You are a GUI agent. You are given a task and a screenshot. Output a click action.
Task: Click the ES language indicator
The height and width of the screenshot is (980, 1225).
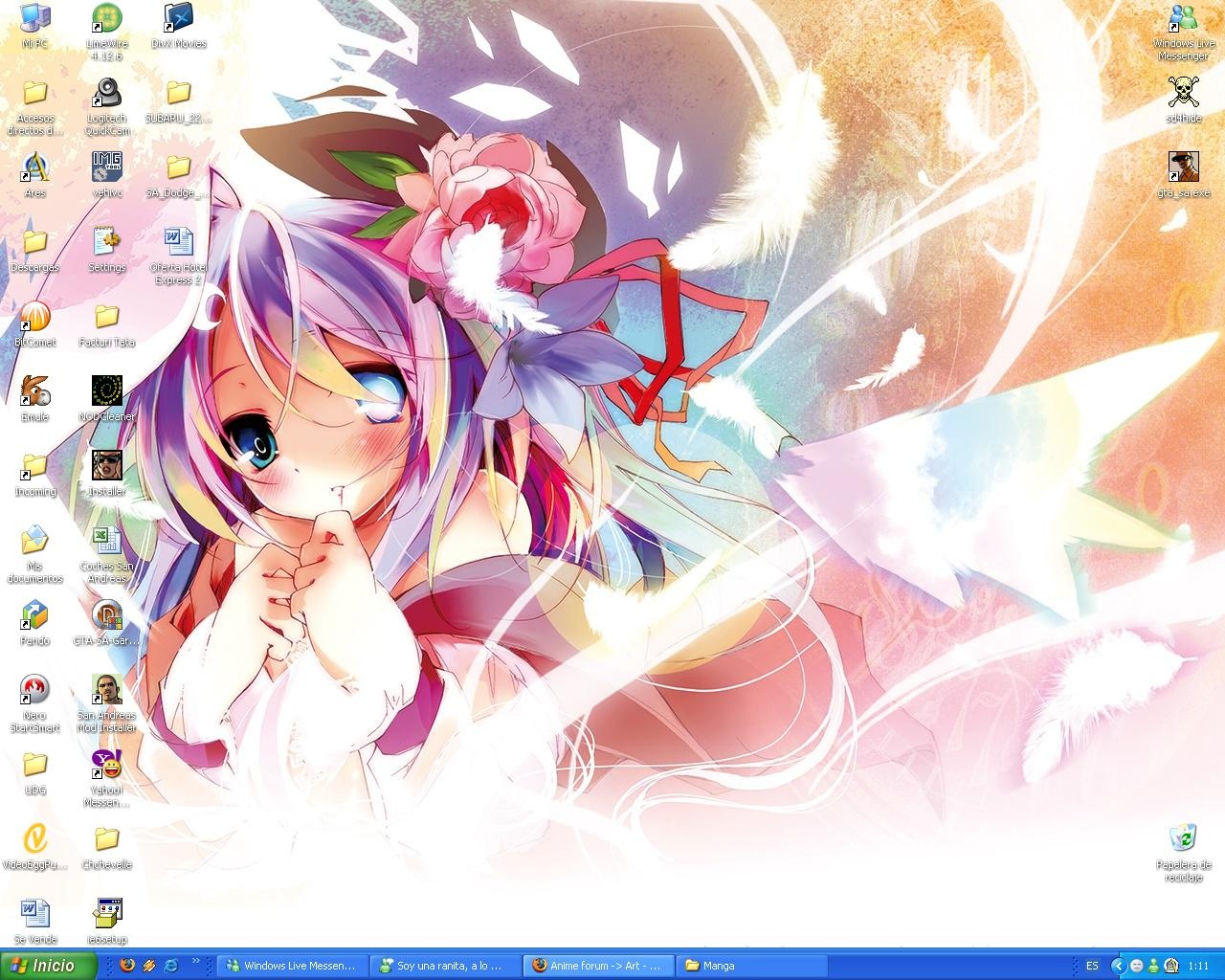click(1092, 966)
